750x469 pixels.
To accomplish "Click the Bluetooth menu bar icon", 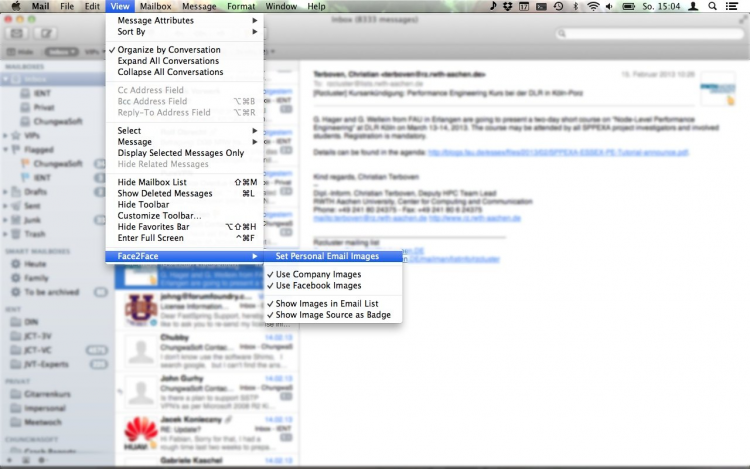I will click(x=576, y=6).
